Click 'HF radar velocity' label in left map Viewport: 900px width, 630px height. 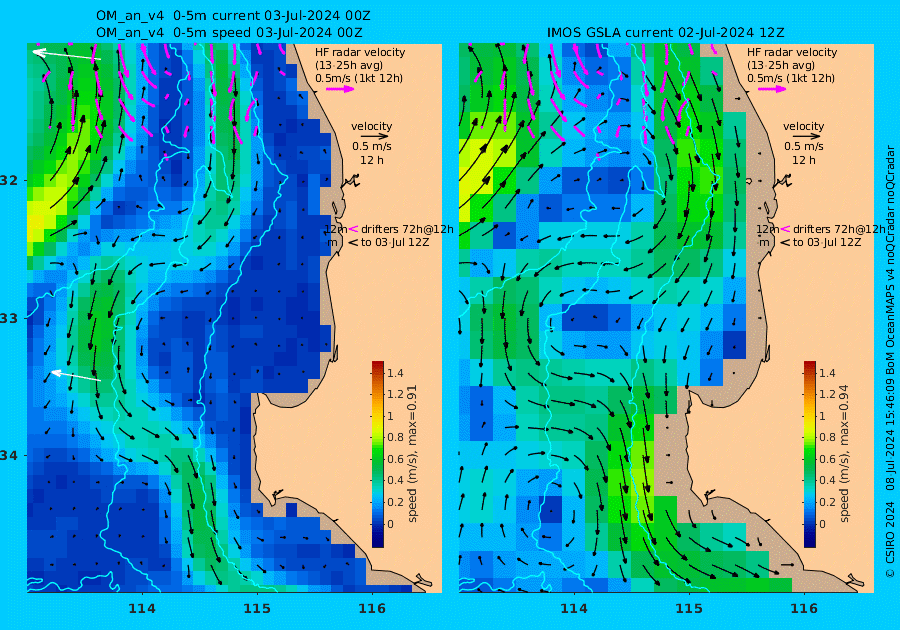tap(360, 52)
